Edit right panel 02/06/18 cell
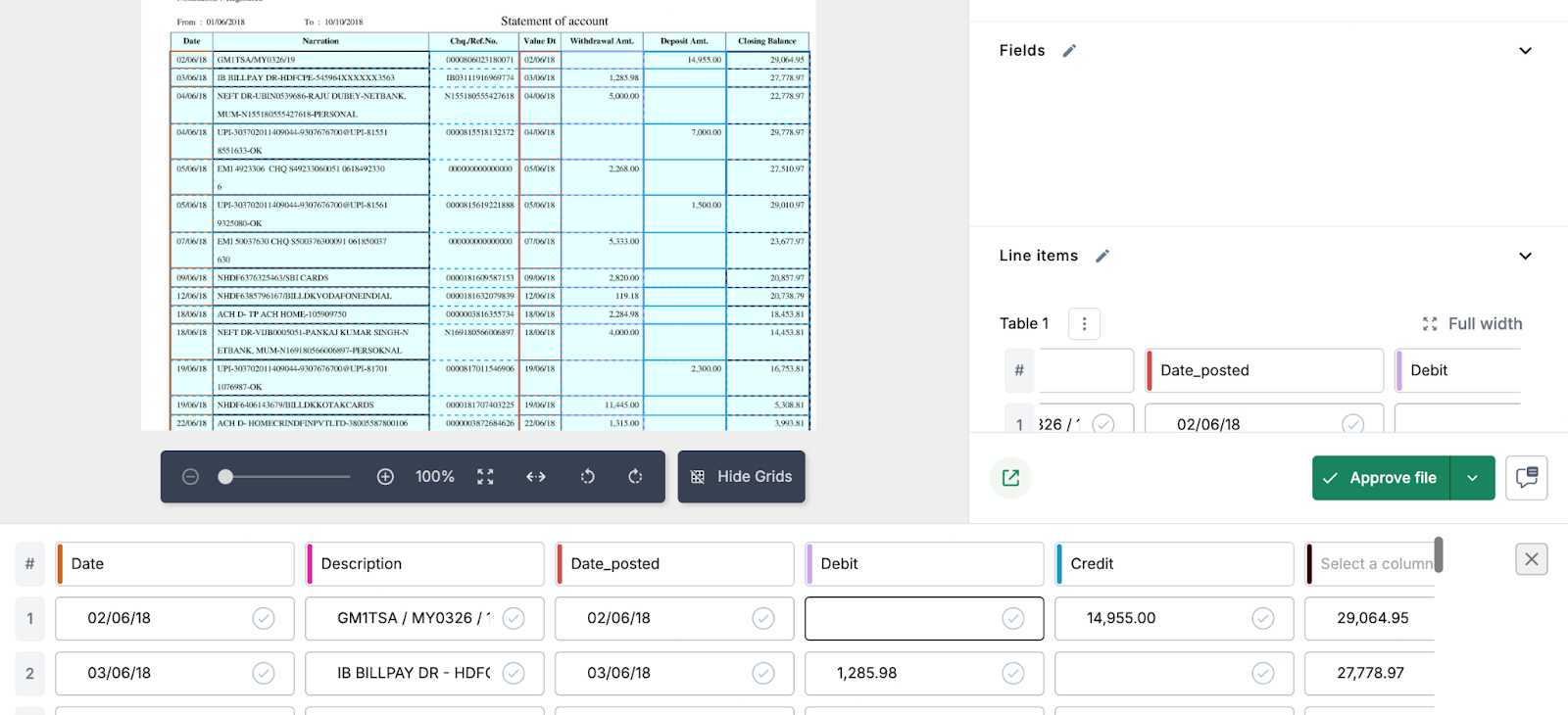Viewport: 1568px width, 715px height. [1265, 418]
